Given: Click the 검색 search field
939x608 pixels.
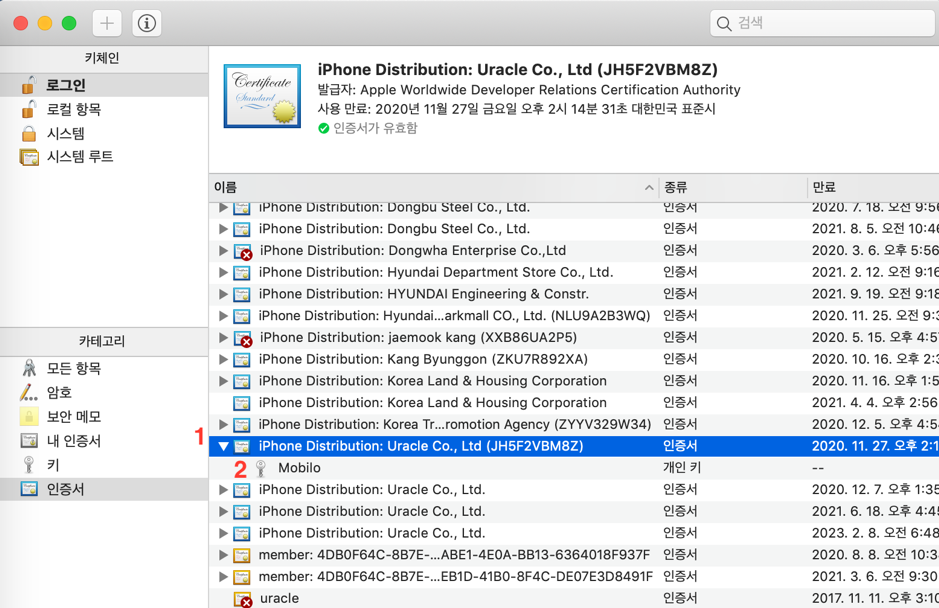Looking at the screenshot, I should [x=823, y=23].
